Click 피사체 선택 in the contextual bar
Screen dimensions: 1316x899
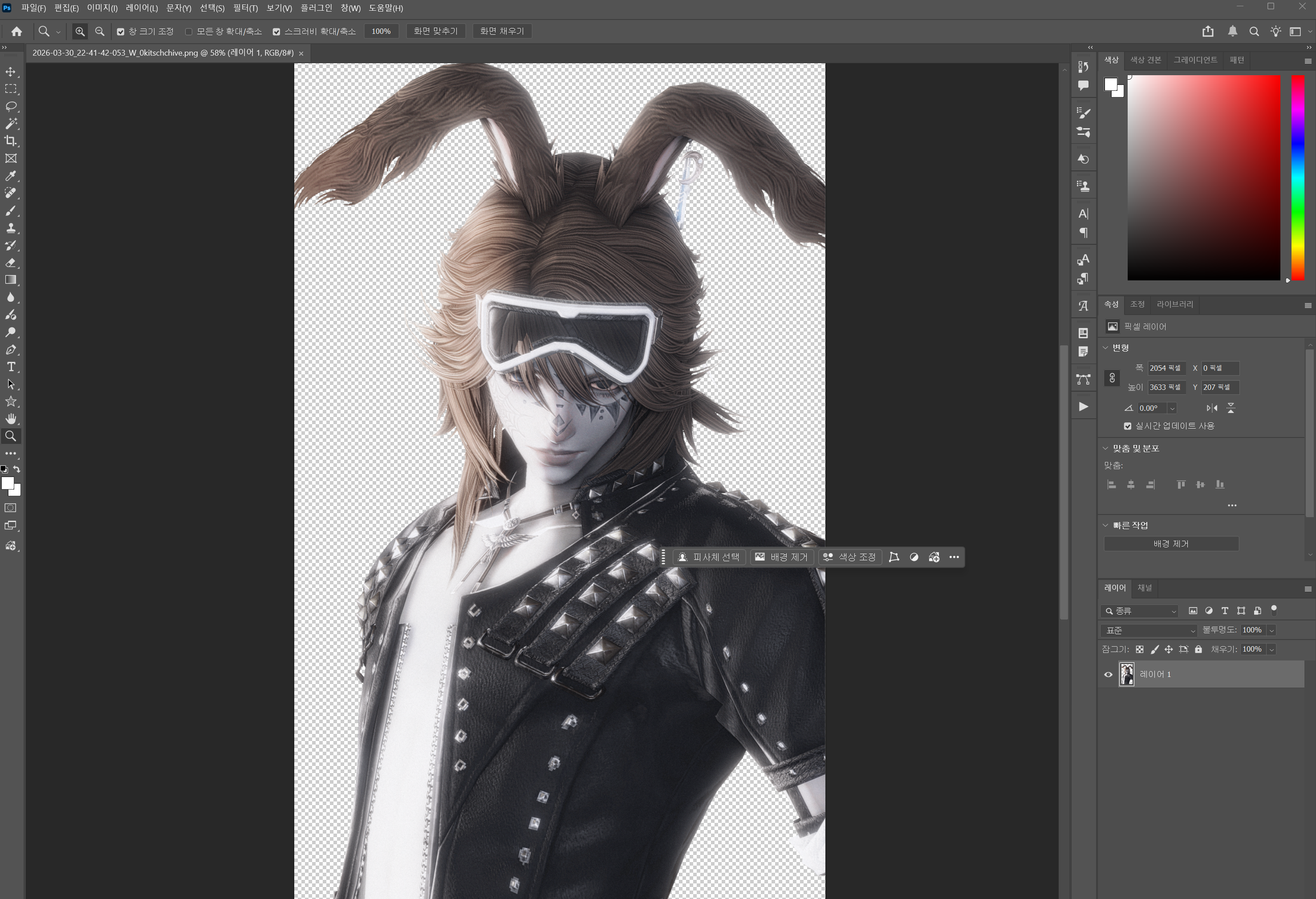coord(709,557)
